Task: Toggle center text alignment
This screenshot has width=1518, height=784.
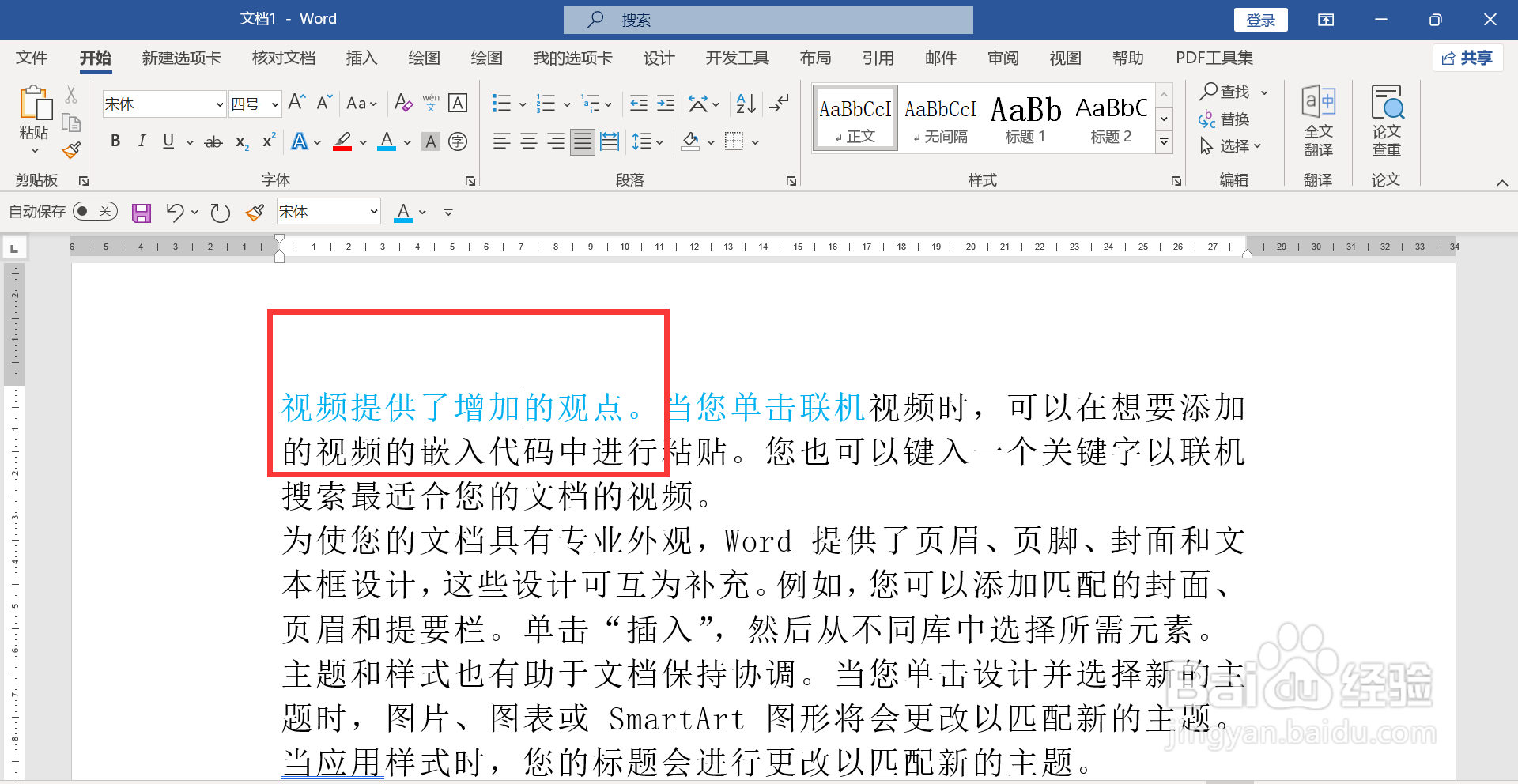Action: coord(528,141)
